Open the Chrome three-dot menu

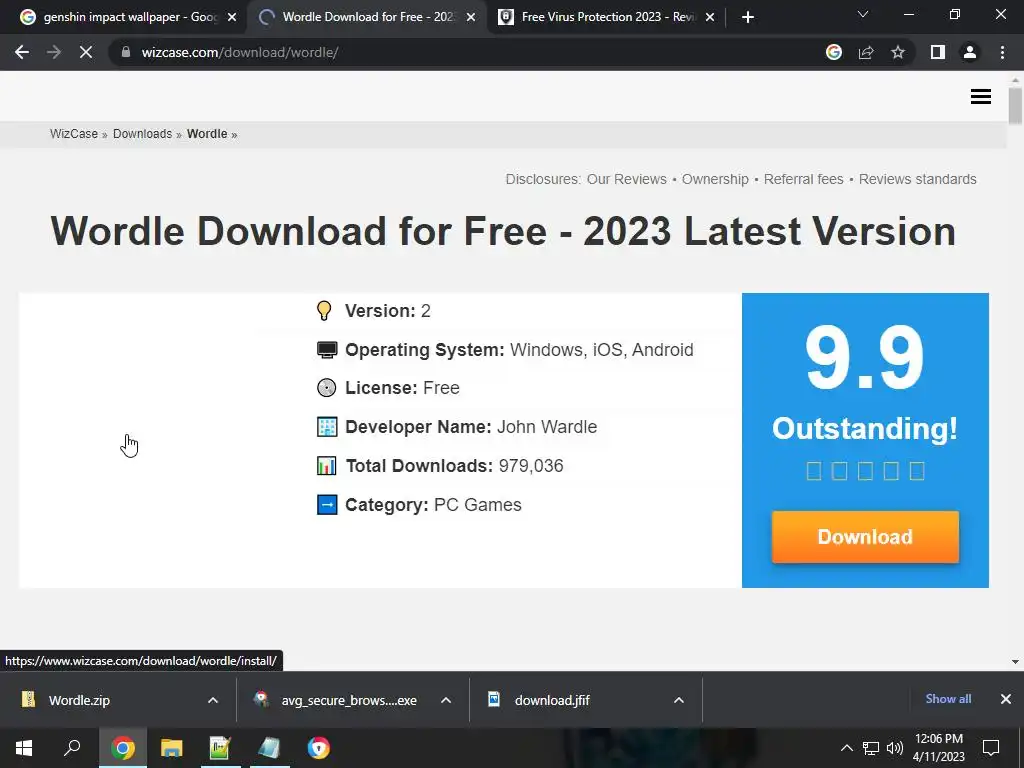pyautogui.click(x=1002, y=52)
